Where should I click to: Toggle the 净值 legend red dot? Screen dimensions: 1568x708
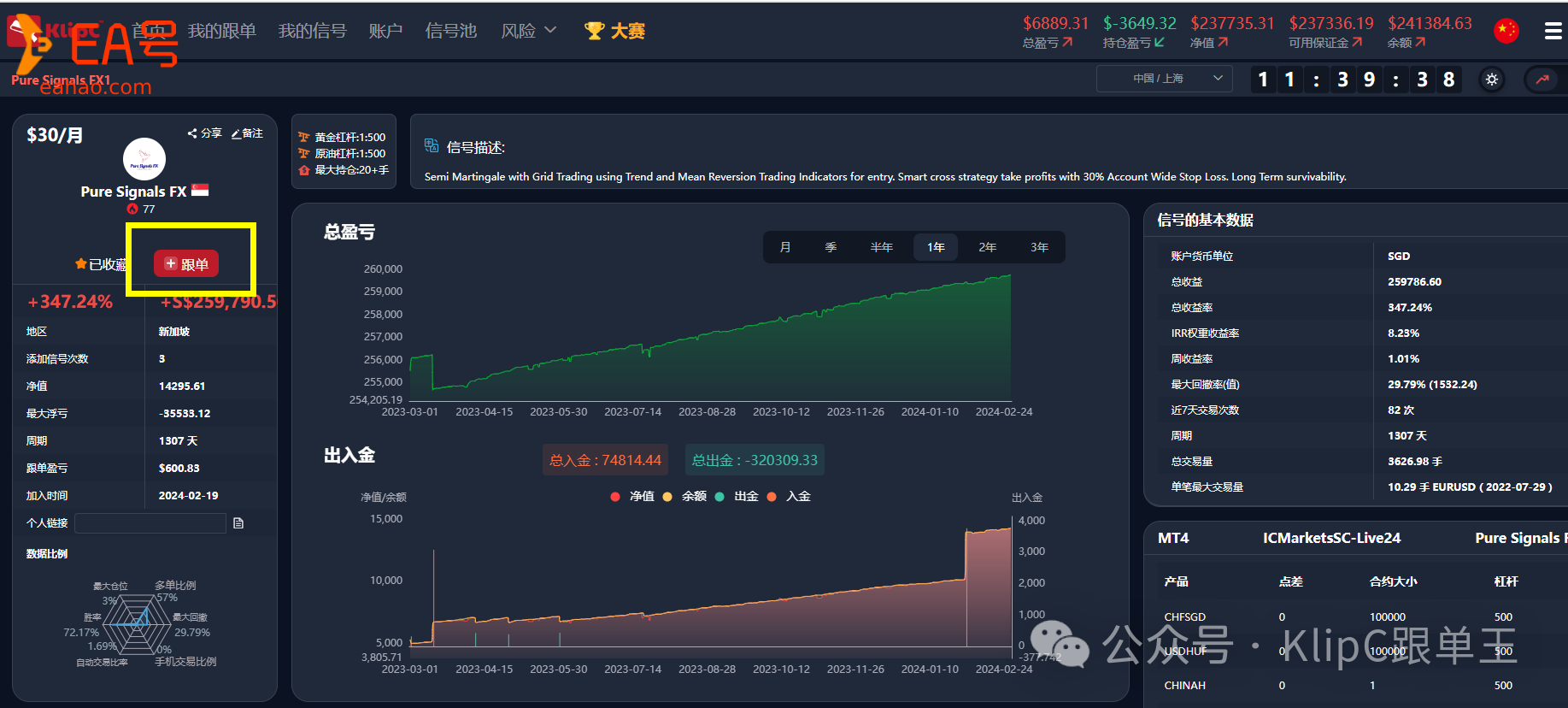(x=615, y=497)
